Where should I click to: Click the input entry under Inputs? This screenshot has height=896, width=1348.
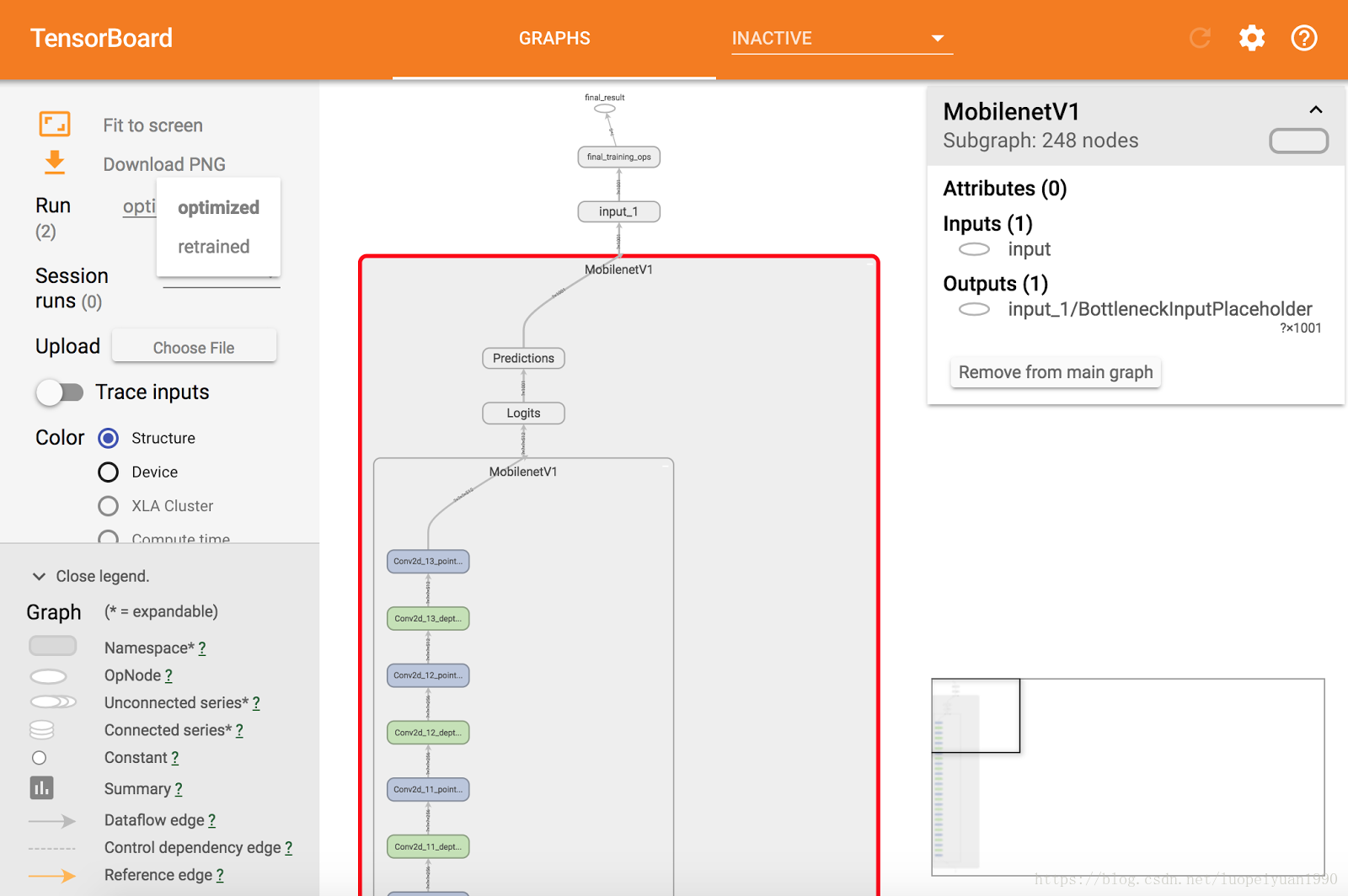(1030, 249)
